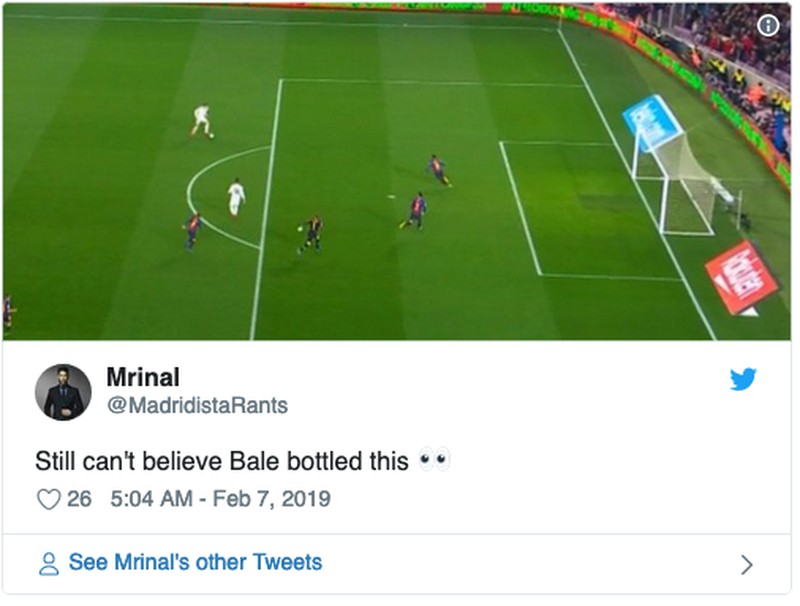Click the white-shirted player dribbling the ball
Screen dimensions: 800x606
202,120
